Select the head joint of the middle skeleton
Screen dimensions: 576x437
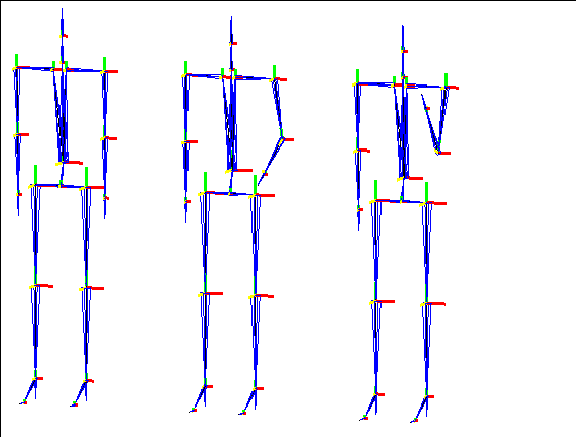231,43
